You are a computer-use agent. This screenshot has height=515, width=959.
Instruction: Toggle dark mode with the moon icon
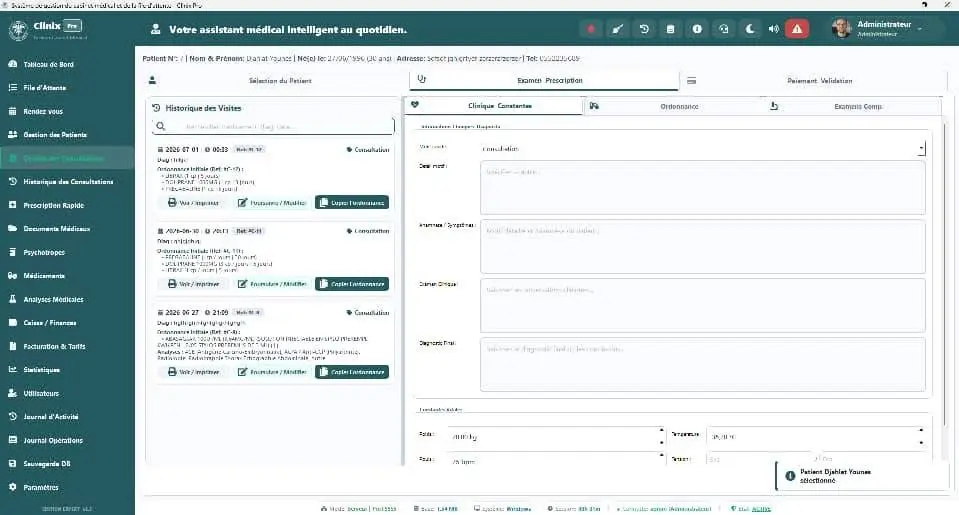coord(750,29)
